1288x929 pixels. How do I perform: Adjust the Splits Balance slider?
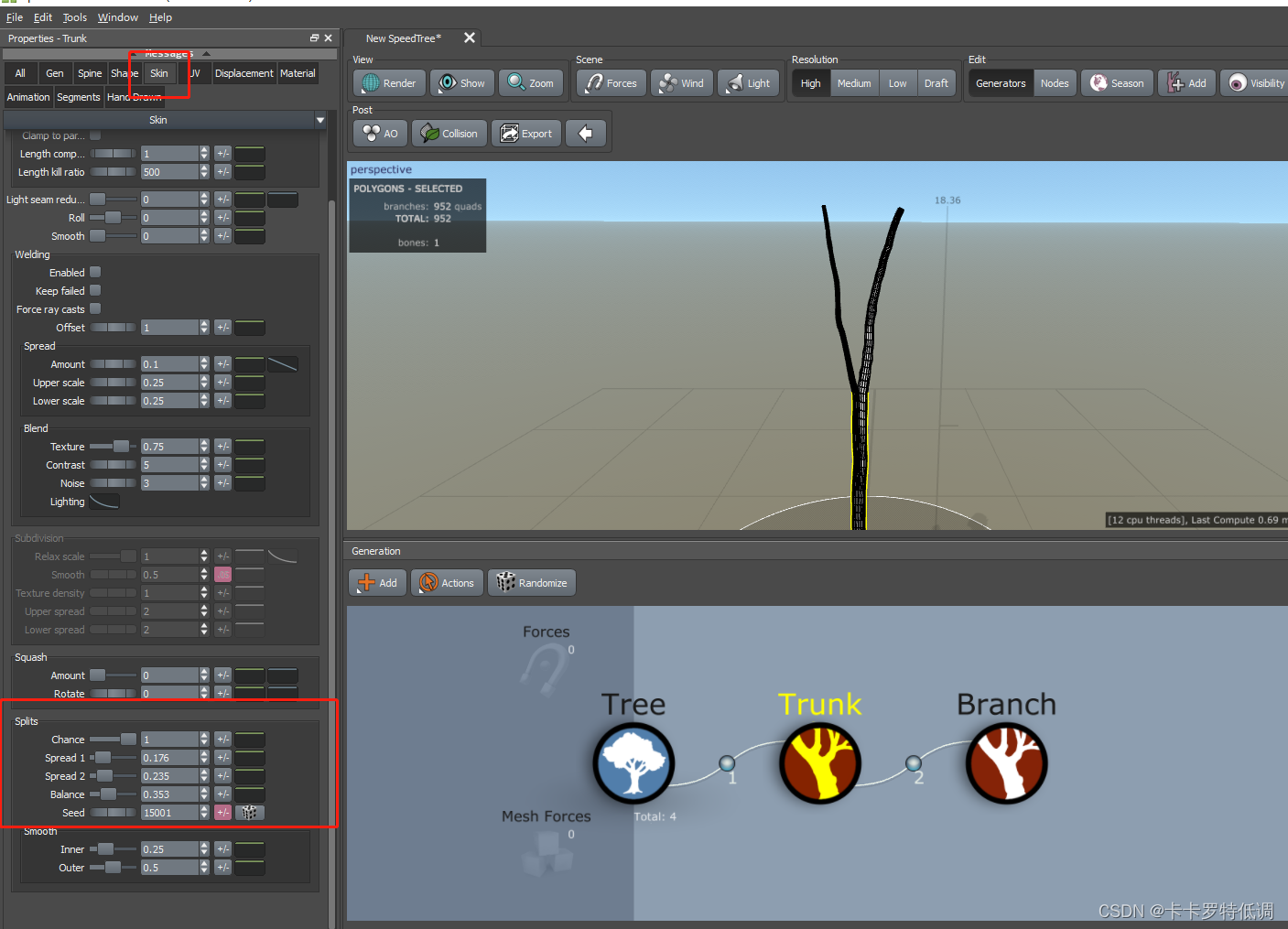pyautogui.click(x=113, y=794)
